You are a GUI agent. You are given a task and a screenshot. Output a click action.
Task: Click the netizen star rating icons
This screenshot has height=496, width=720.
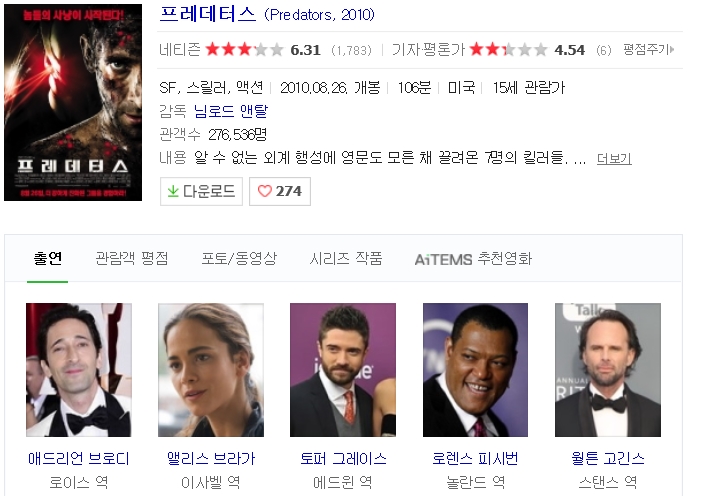[x=244, y=49]
